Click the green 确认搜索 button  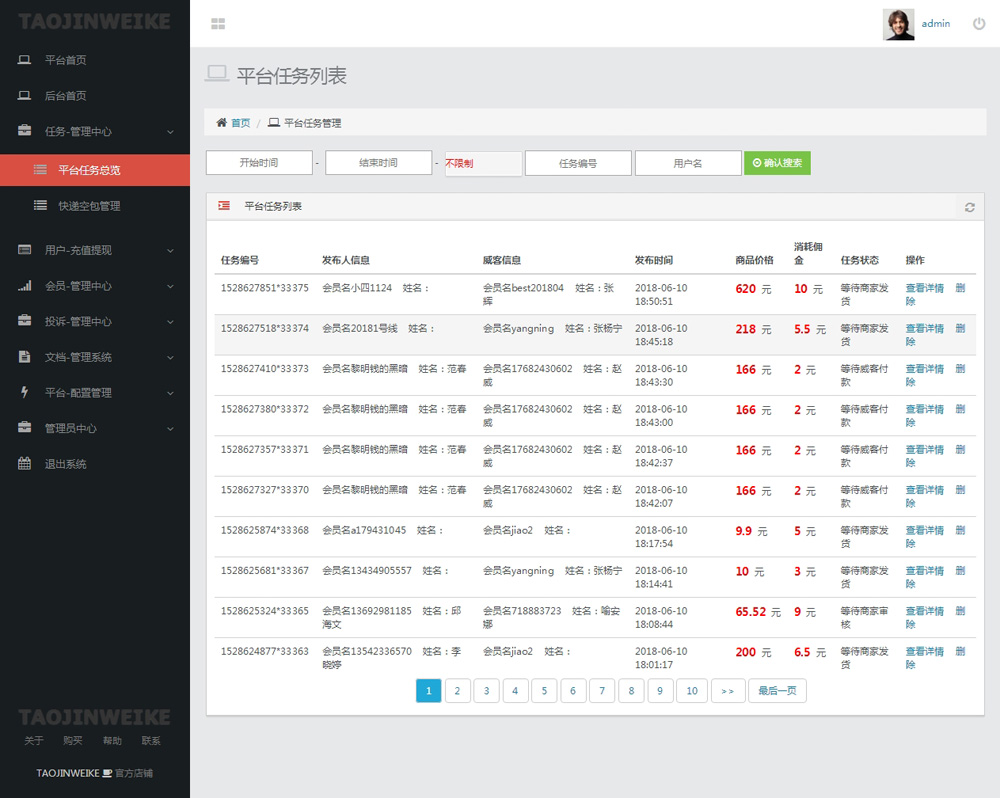tap(777, 163)
